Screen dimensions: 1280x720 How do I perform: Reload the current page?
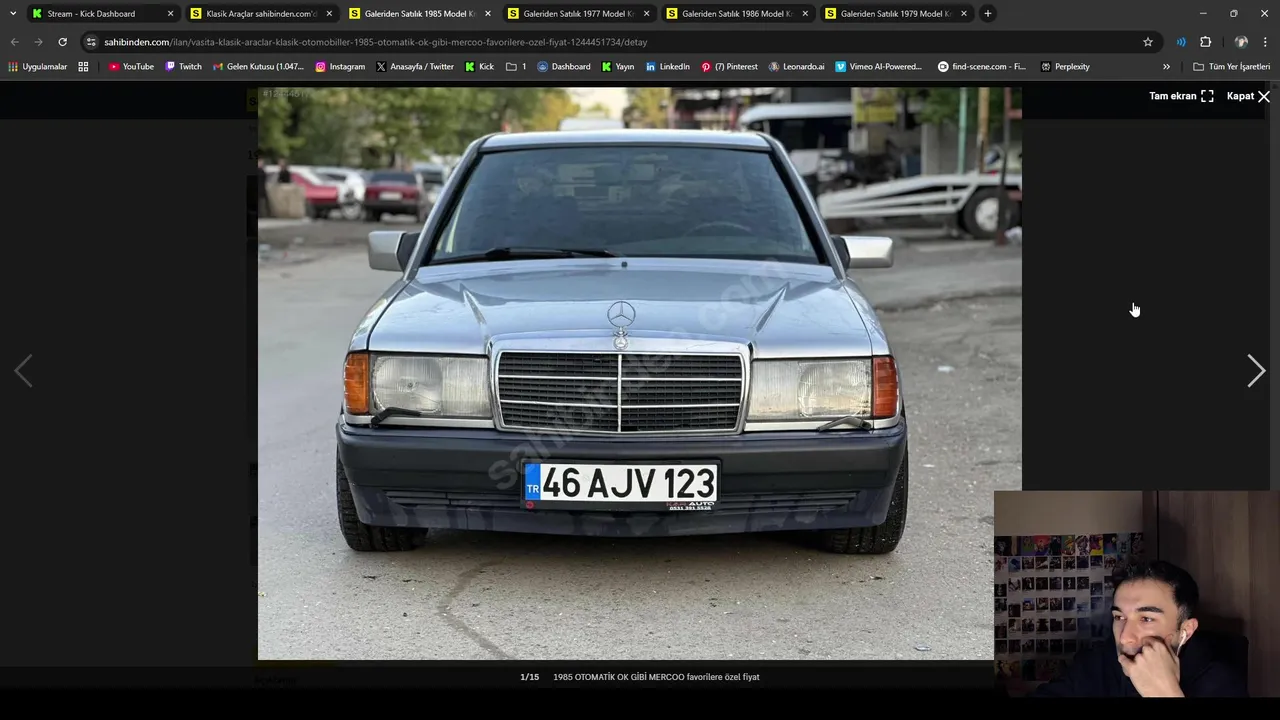point(62,42)
